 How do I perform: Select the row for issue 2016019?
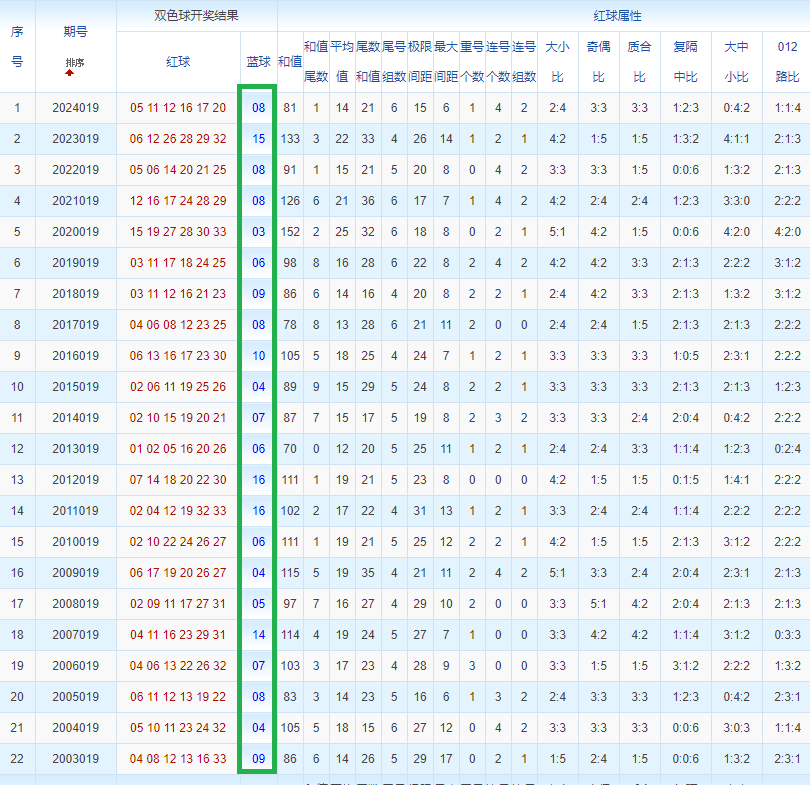pyautogui.click(x=405, y=356)
